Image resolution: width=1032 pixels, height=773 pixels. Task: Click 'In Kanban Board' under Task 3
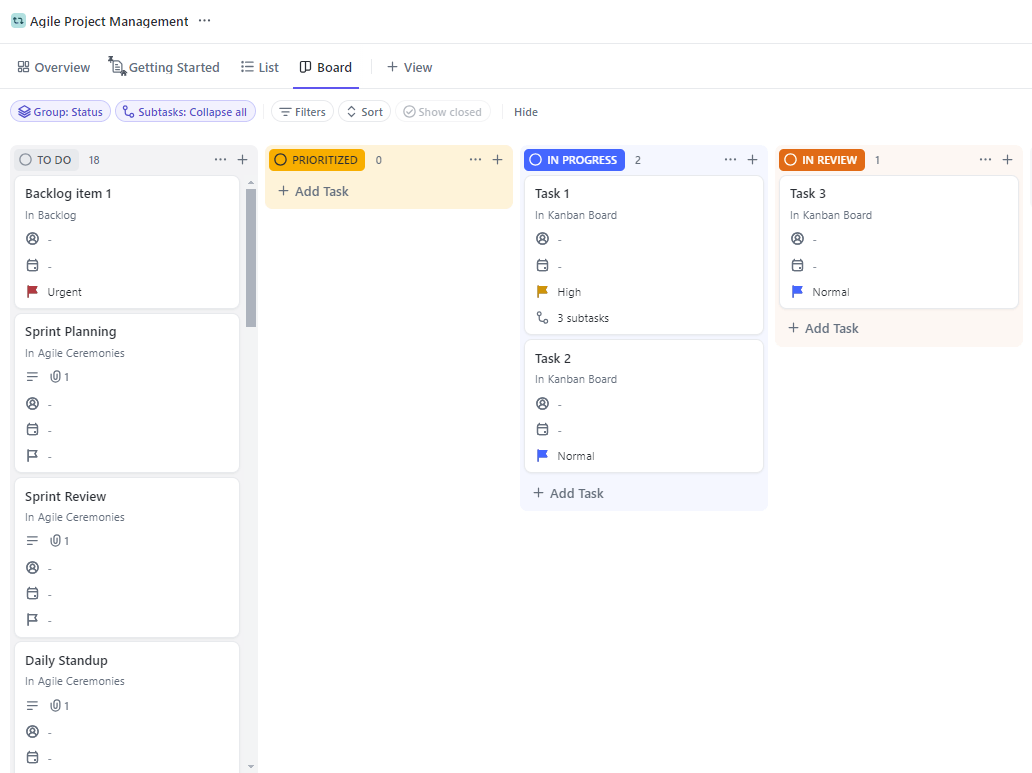tap(831, 215)
